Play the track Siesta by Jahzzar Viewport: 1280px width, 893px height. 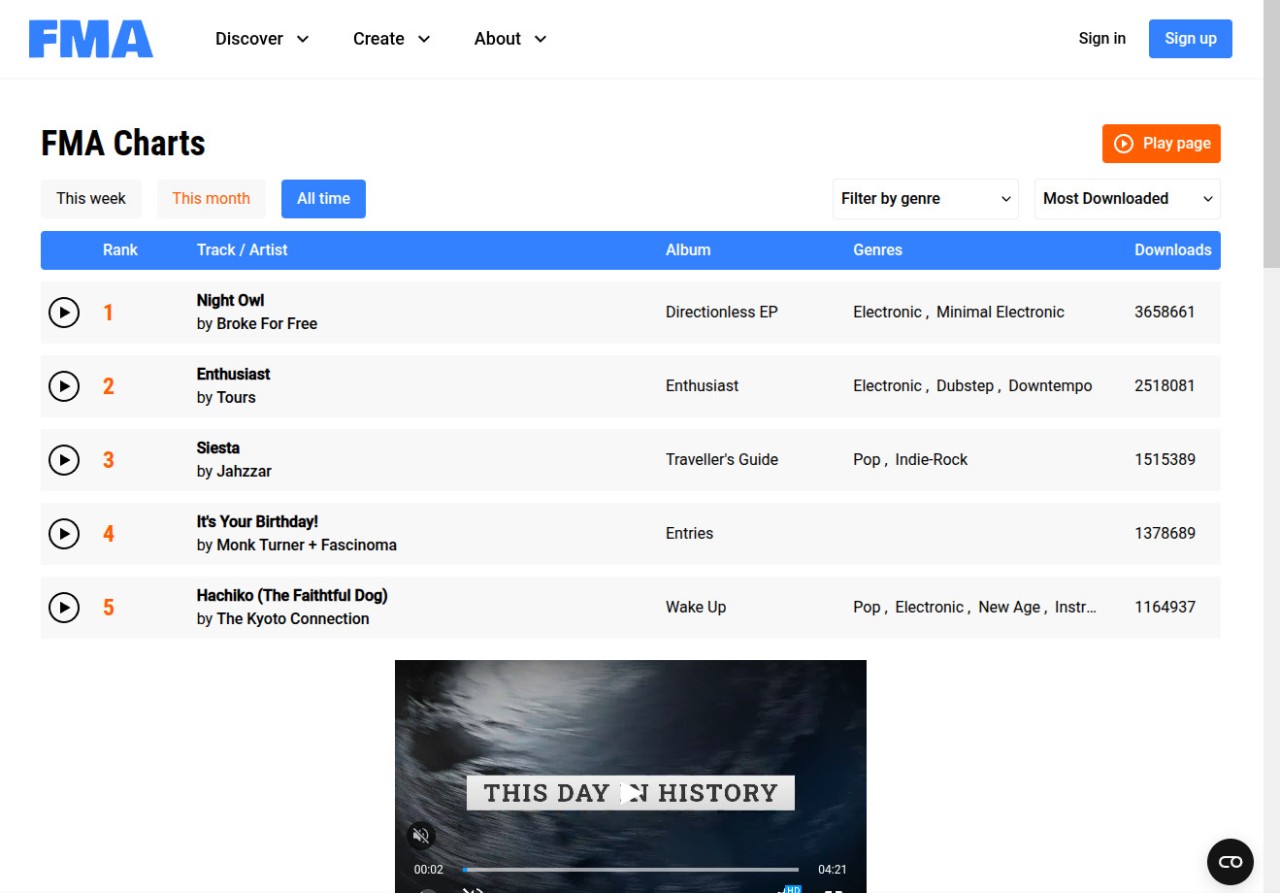(x=64, y=460)
